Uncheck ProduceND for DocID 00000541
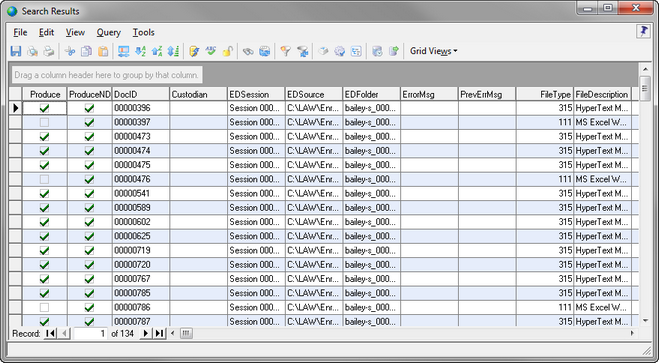This screenshot has height=363, width=659. coord(89,194)
